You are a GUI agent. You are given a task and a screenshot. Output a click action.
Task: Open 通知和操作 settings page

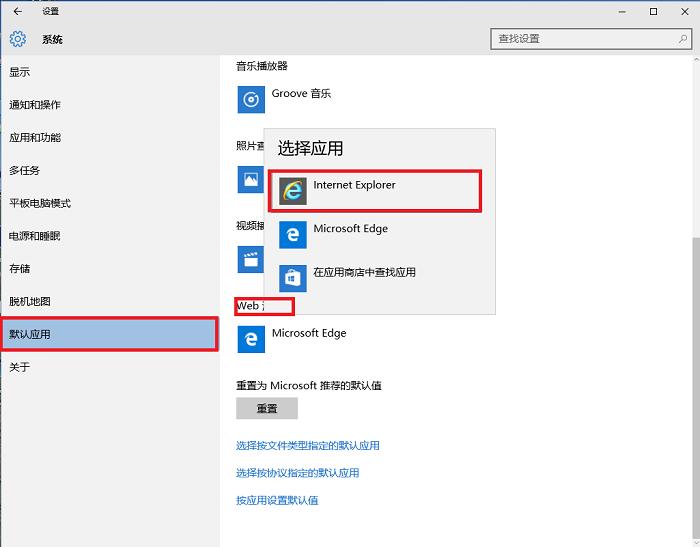coord(109,105)
